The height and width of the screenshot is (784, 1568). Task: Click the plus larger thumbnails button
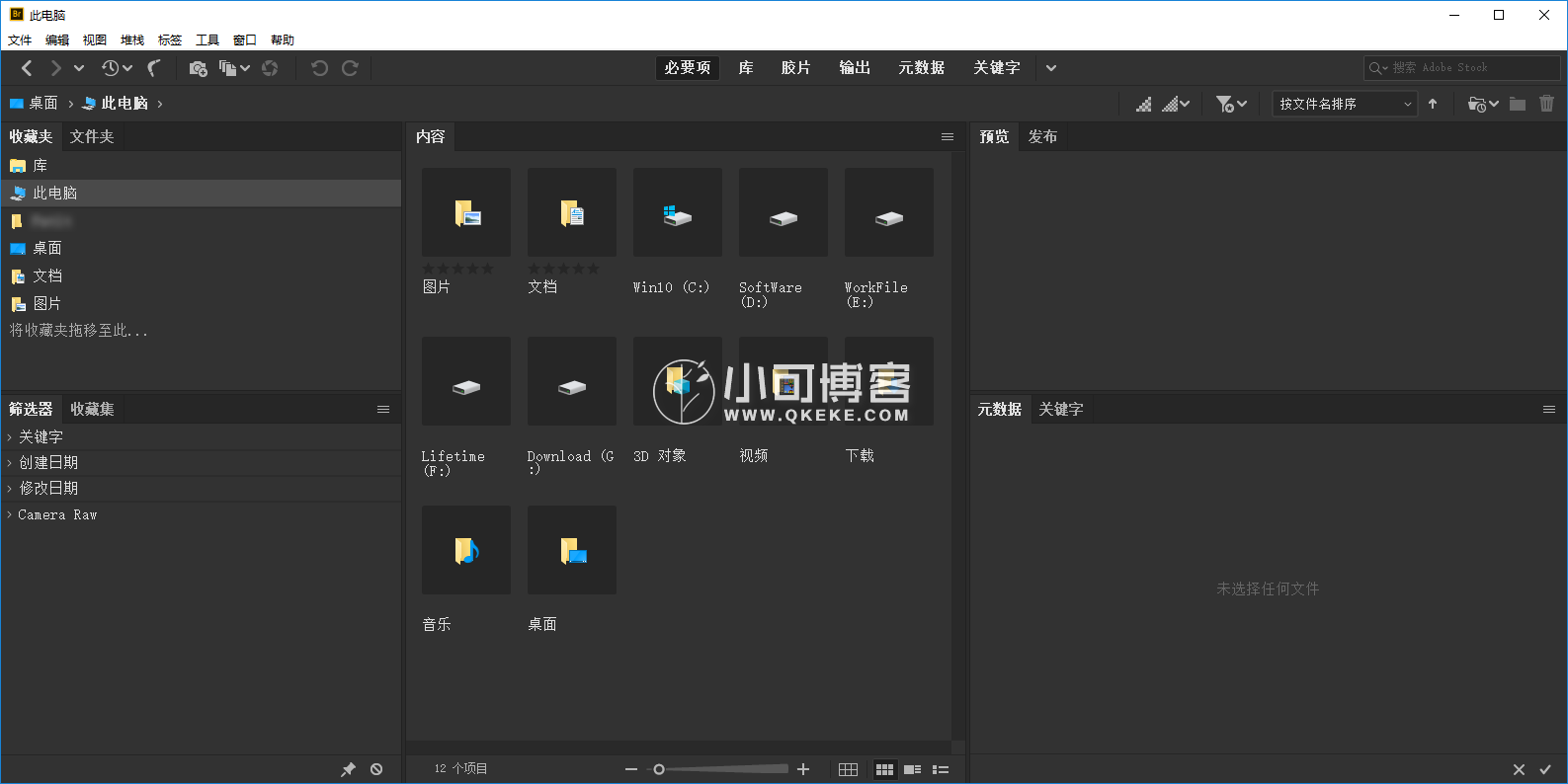(x=803, y=769)
